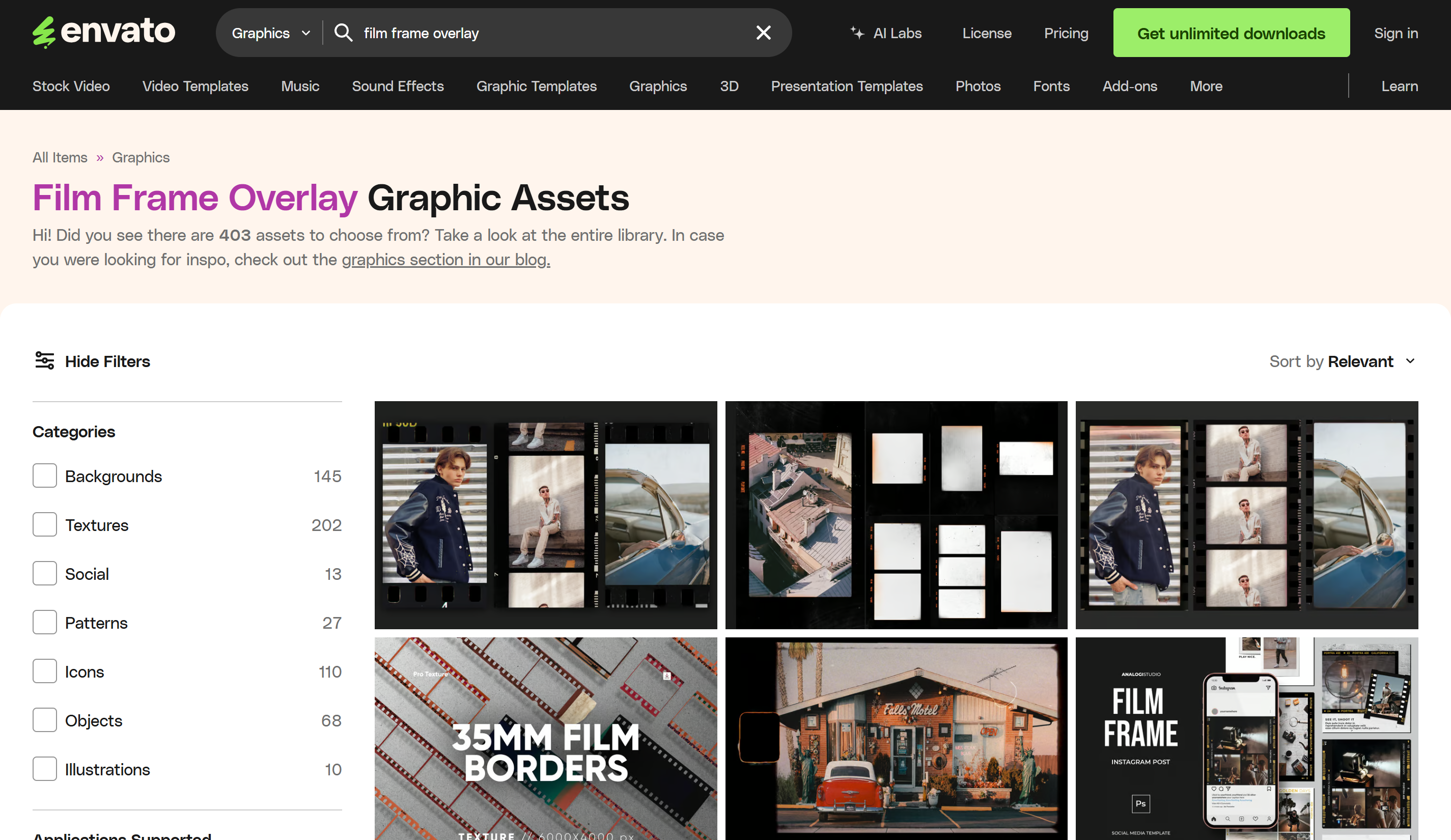The height and width of the screenshot is (840, 1451).
Task: Click the search magnifier icon
Action: pyautogui.click(x=343, y=33)
